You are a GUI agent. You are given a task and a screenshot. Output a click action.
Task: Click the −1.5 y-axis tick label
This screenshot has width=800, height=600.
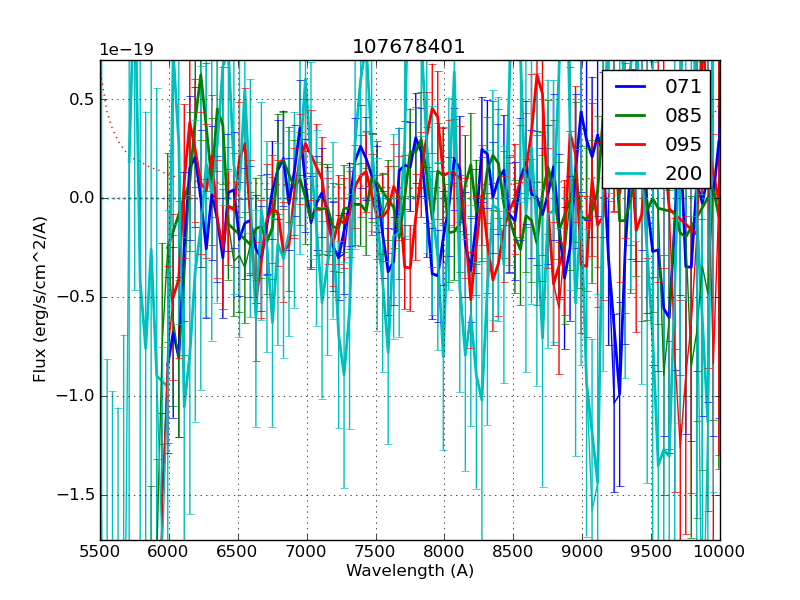pos(76,495)
